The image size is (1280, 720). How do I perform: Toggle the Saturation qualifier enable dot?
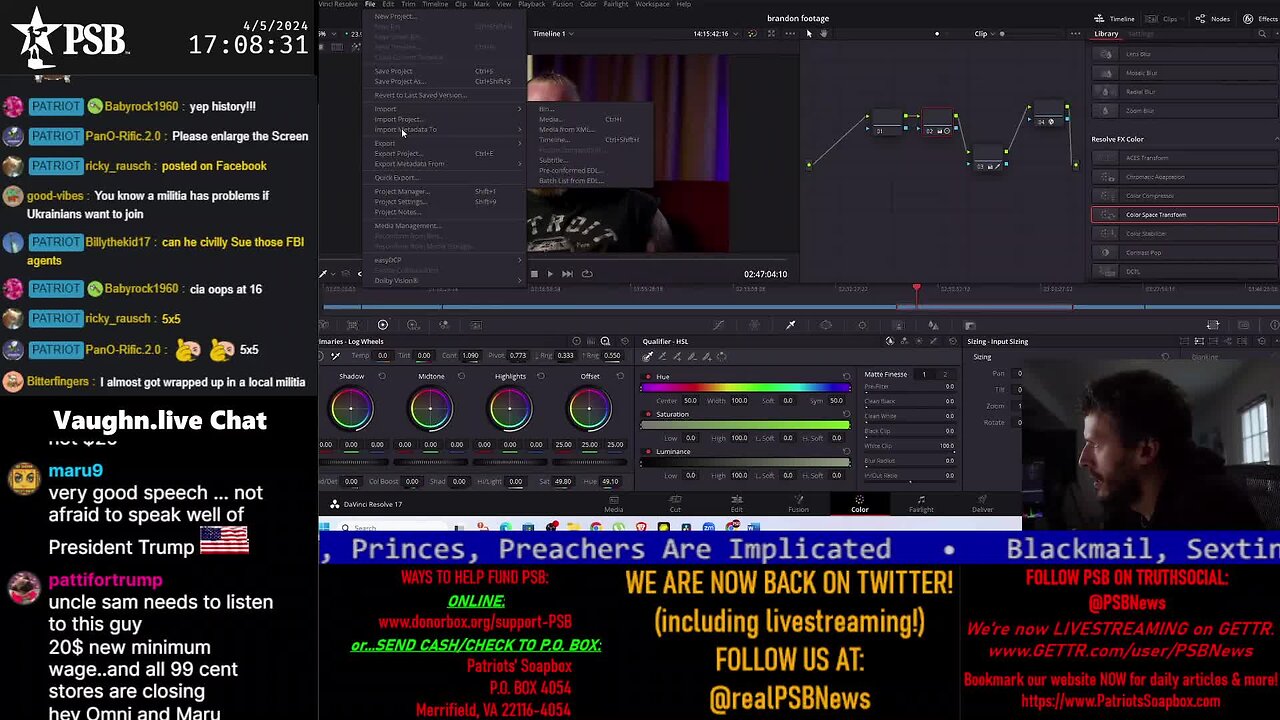point(648,414)
